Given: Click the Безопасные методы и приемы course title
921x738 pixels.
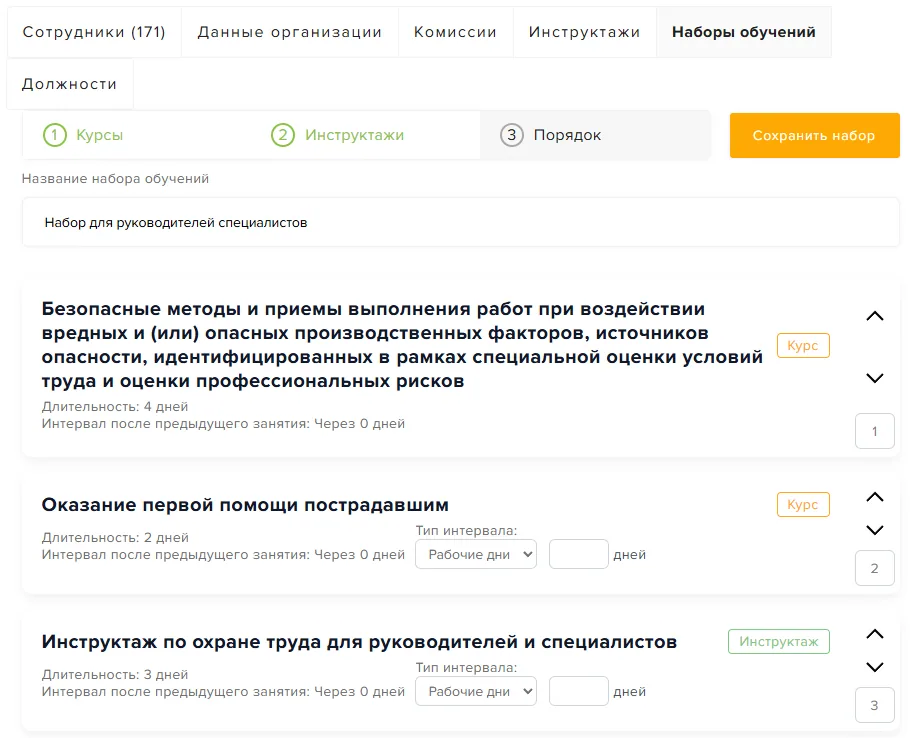Looking at the screenshot, I should pyautogui.click(x=402, y=345).
